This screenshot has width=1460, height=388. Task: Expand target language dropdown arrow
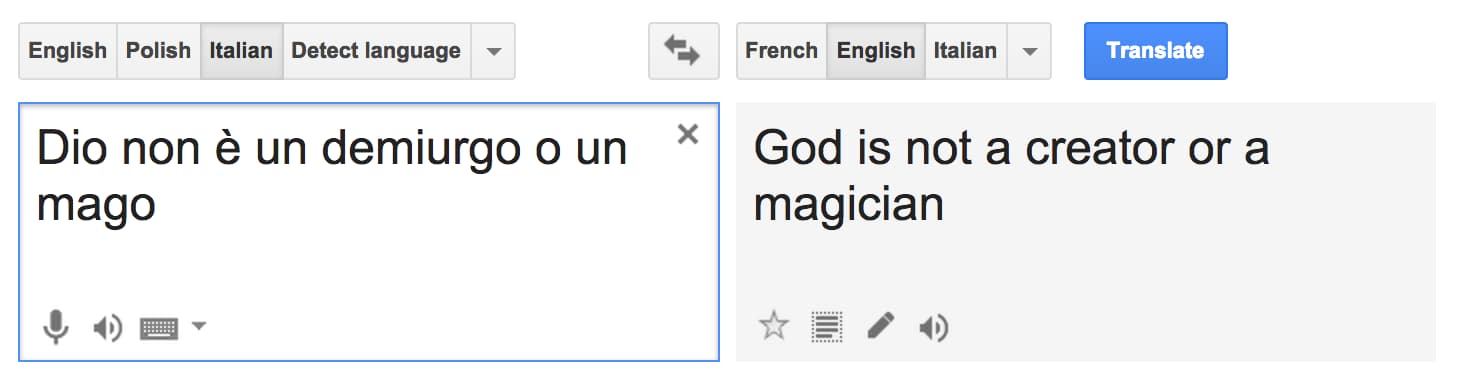click(1029, 51)
